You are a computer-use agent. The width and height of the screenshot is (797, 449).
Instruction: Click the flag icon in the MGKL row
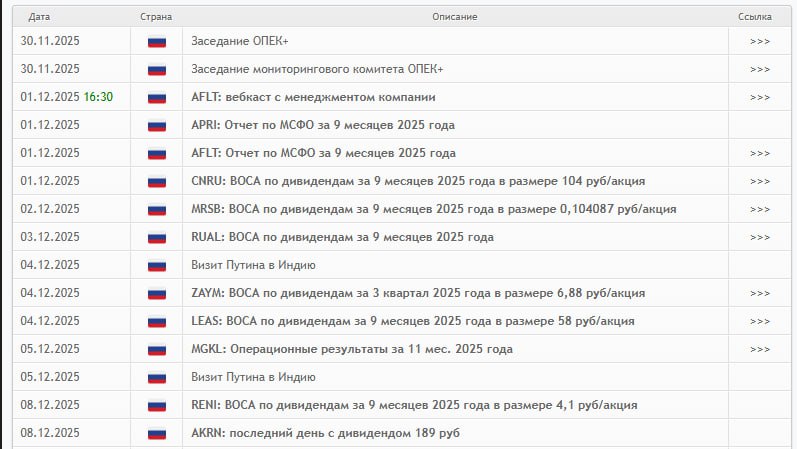(156, 349)
